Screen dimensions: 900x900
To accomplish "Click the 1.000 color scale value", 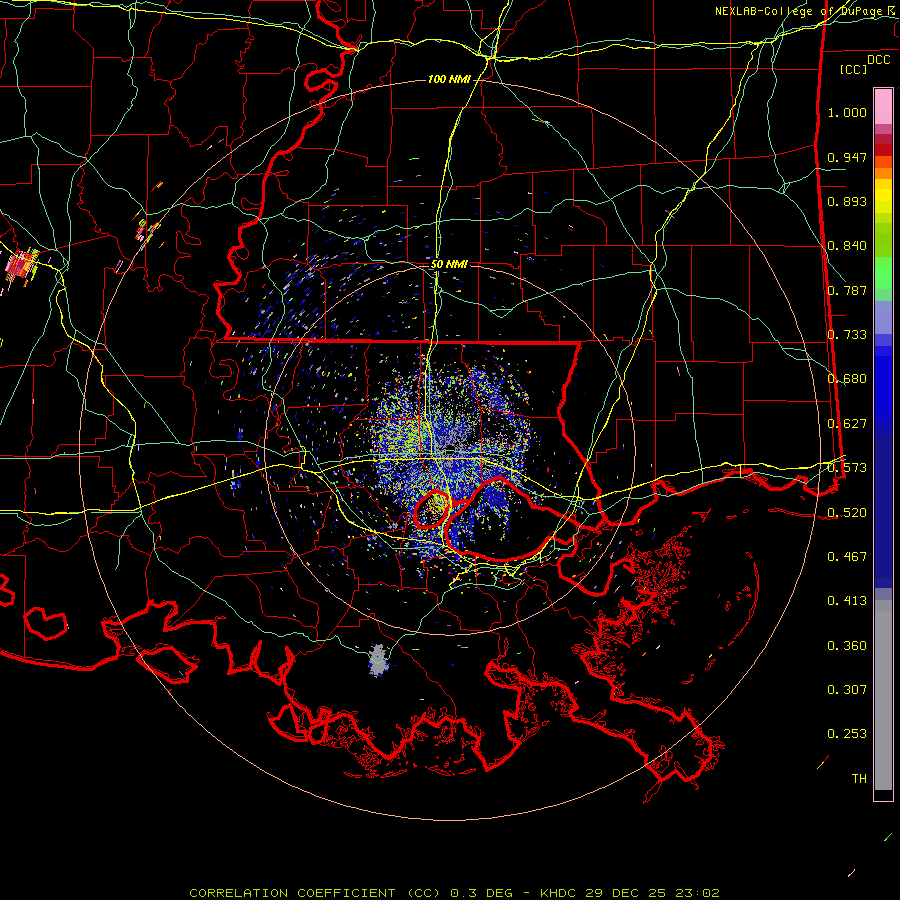I will coord(847,112).
